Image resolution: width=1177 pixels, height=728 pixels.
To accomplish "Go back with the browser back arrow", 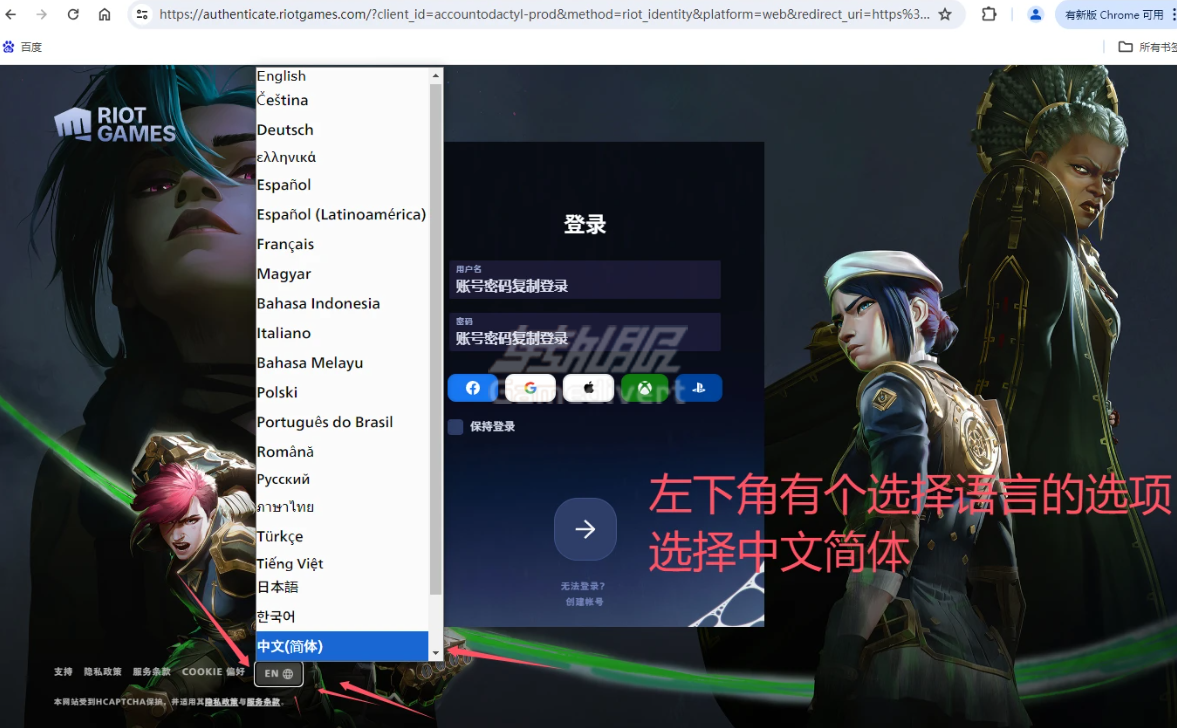I will point(11,14).
